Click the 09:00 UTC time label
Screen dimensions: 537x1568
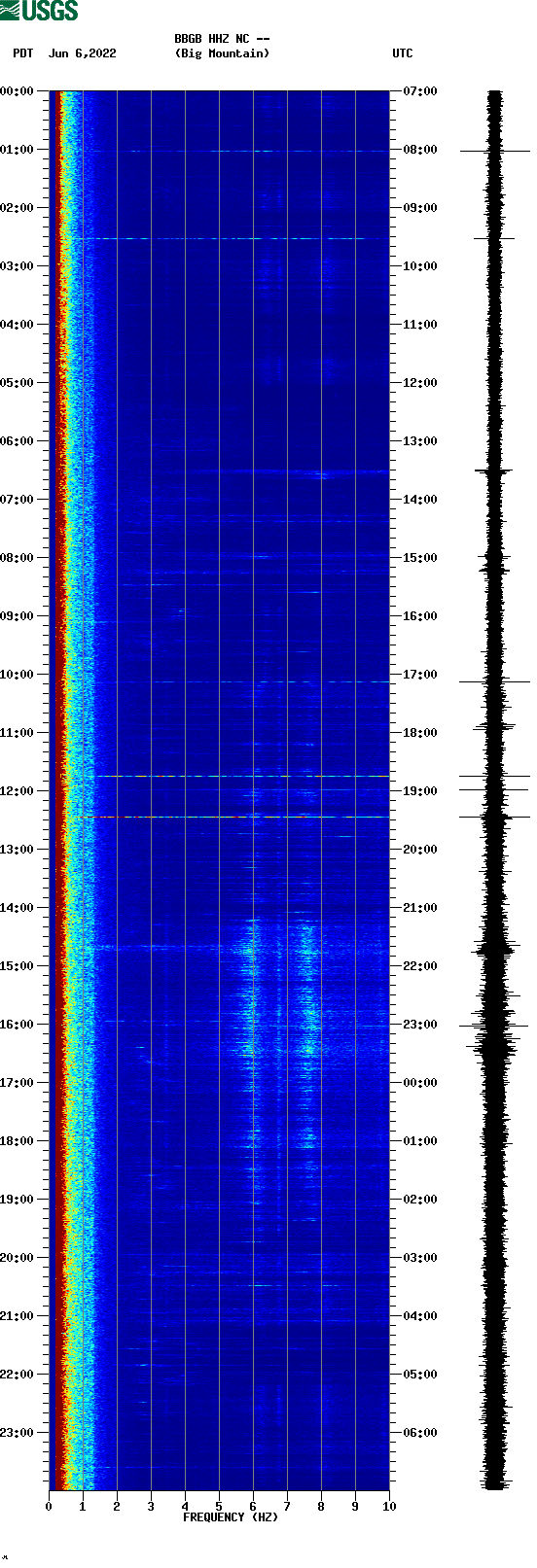(420, 208)
